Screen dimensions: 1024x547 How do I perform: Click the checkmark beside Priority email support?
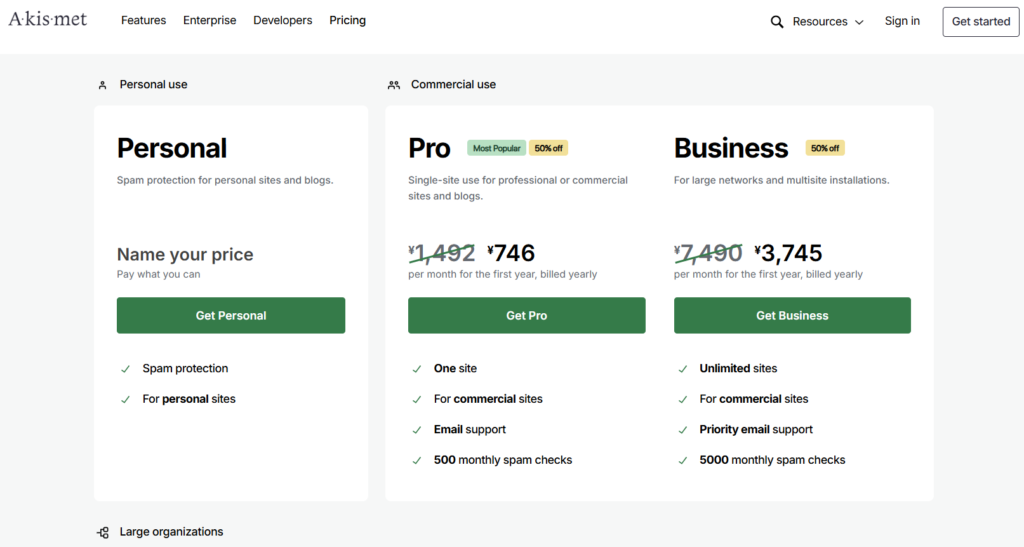tap(682, 430)
